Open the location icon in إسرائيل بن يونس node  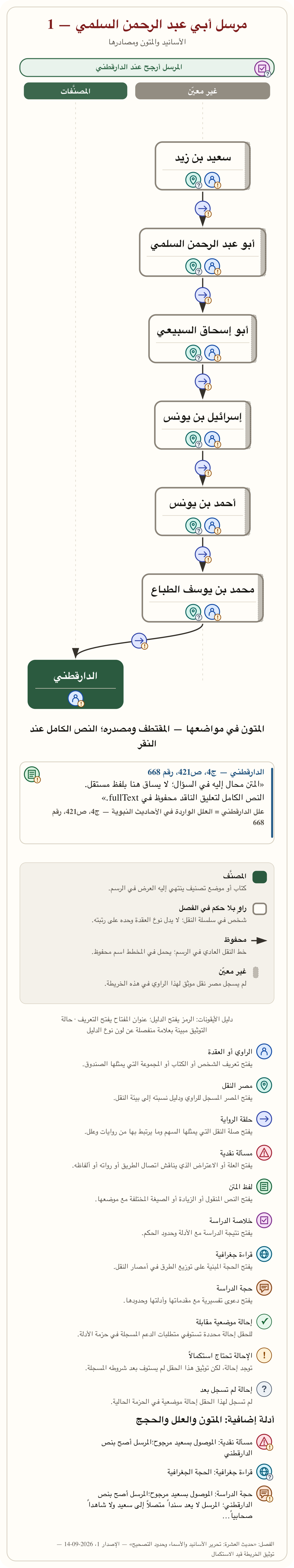tap(193, 439)
